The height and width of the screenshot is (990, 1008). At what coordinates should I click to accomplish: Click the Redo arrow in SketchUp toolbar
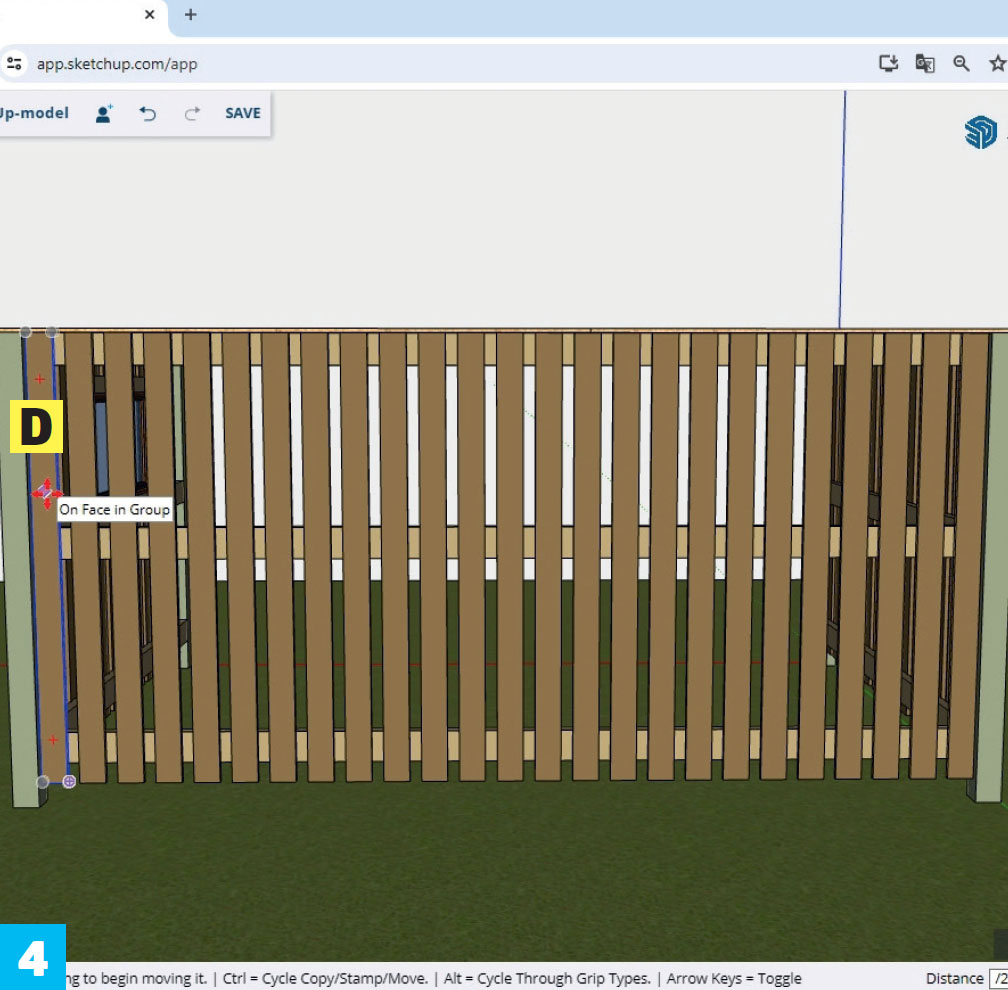coord(193,114)
